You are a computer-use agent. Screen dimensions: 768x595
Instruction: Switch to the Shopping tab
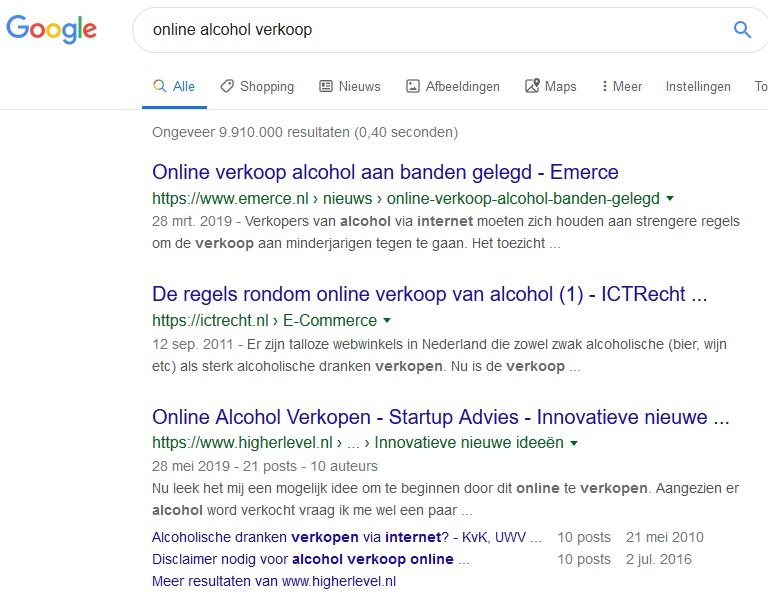[257, 87]
